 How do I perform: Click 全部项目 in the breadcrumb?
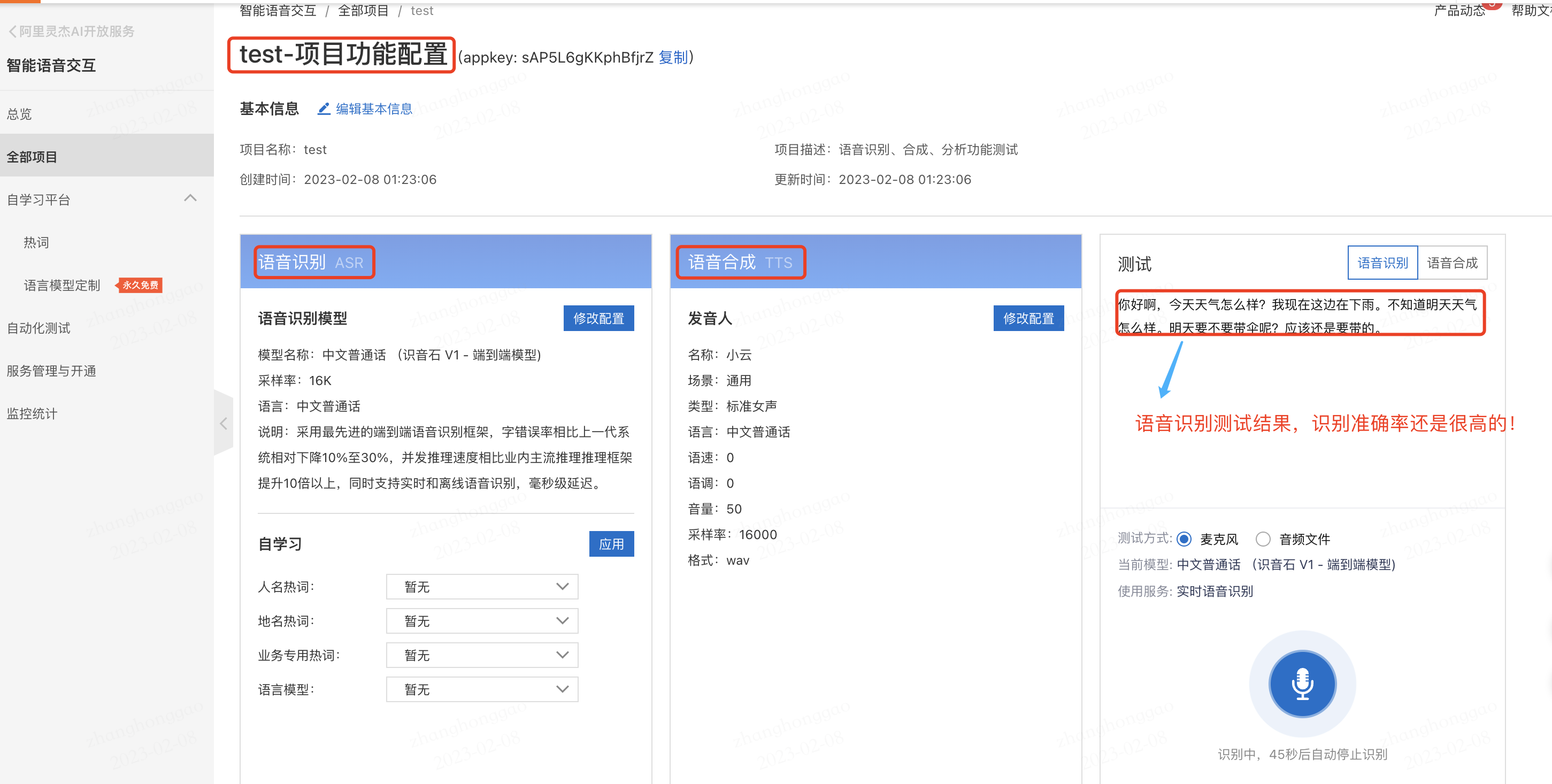click(x=363, y=10)
